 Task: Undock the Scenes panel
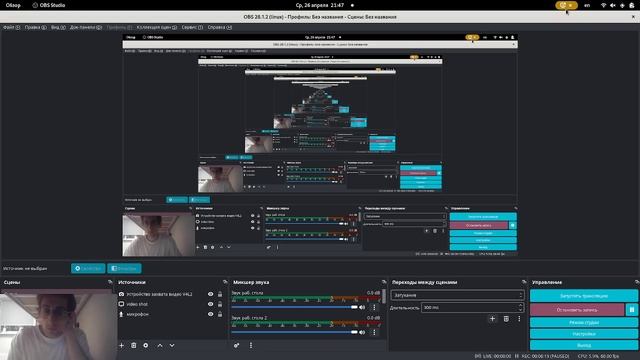pos(110,282)
